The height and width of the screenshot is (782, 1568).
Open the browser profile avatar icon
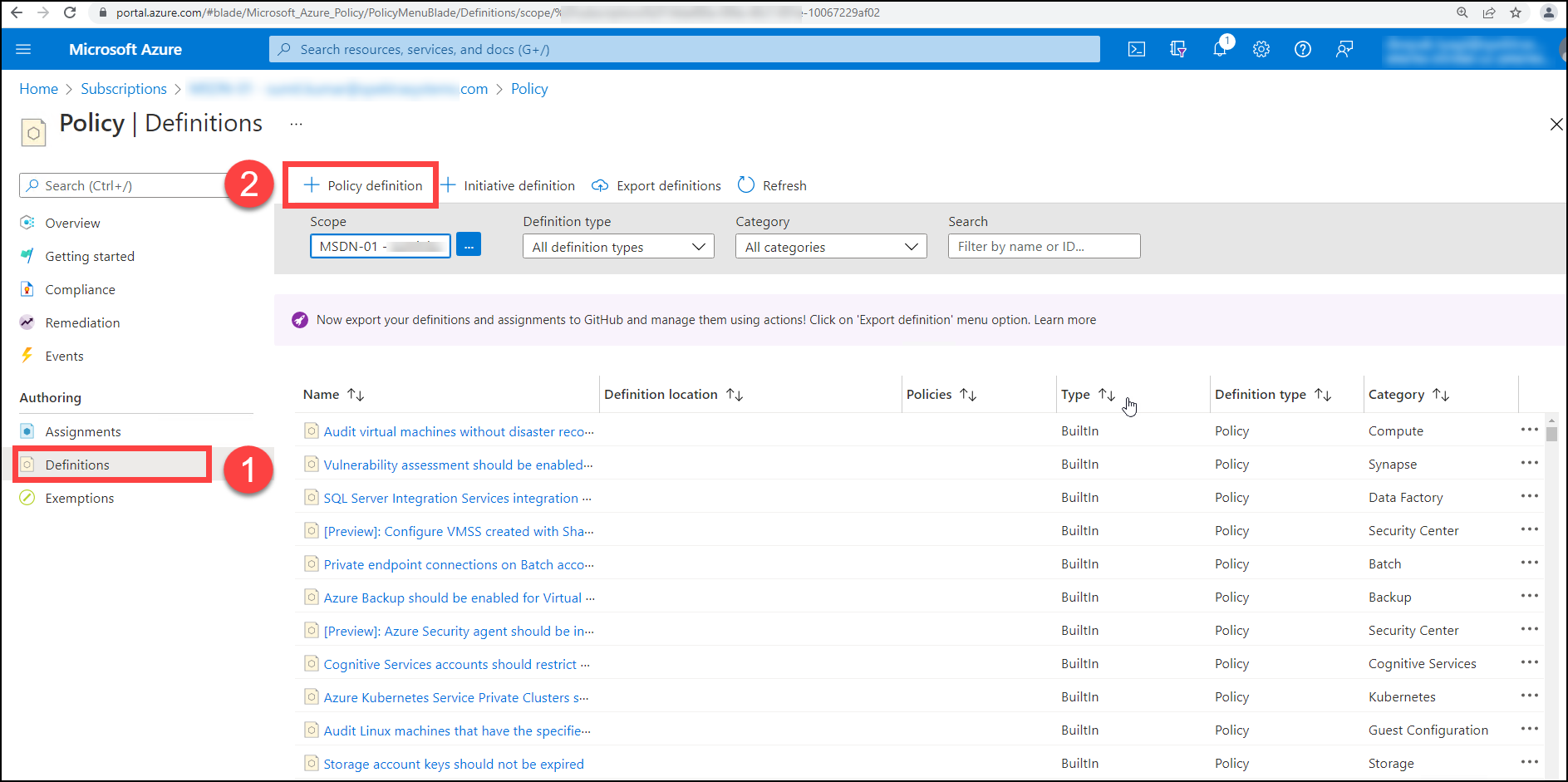(1548, 12)
